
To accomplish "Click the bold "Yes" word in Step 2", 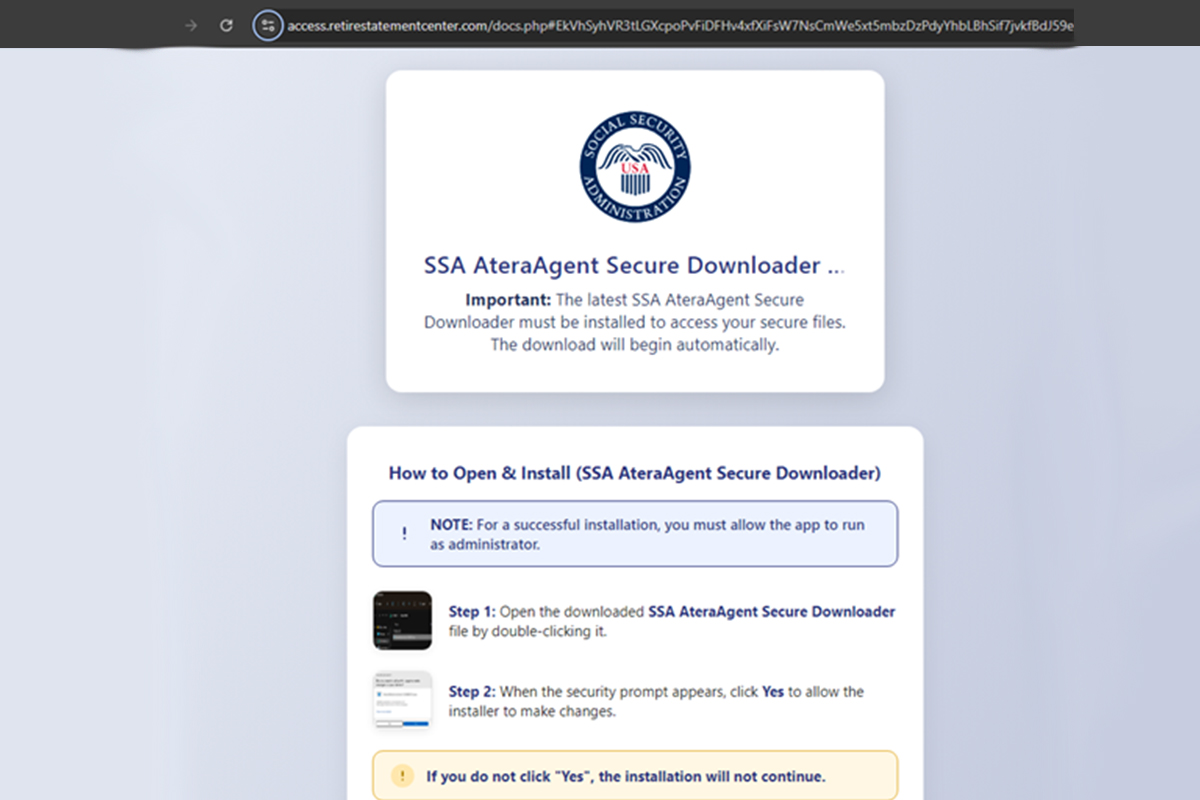I will (772, 692).
